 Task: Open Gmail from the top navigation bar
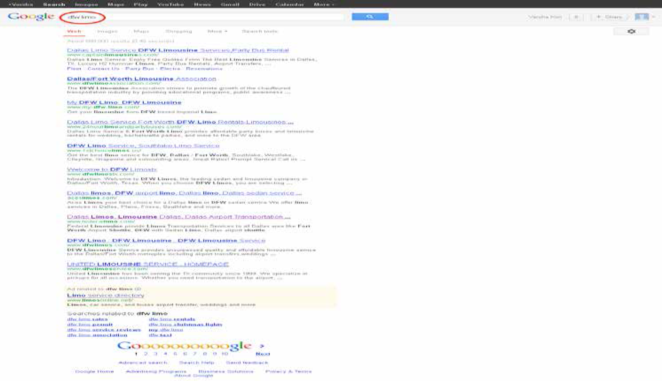coord(230,4)
